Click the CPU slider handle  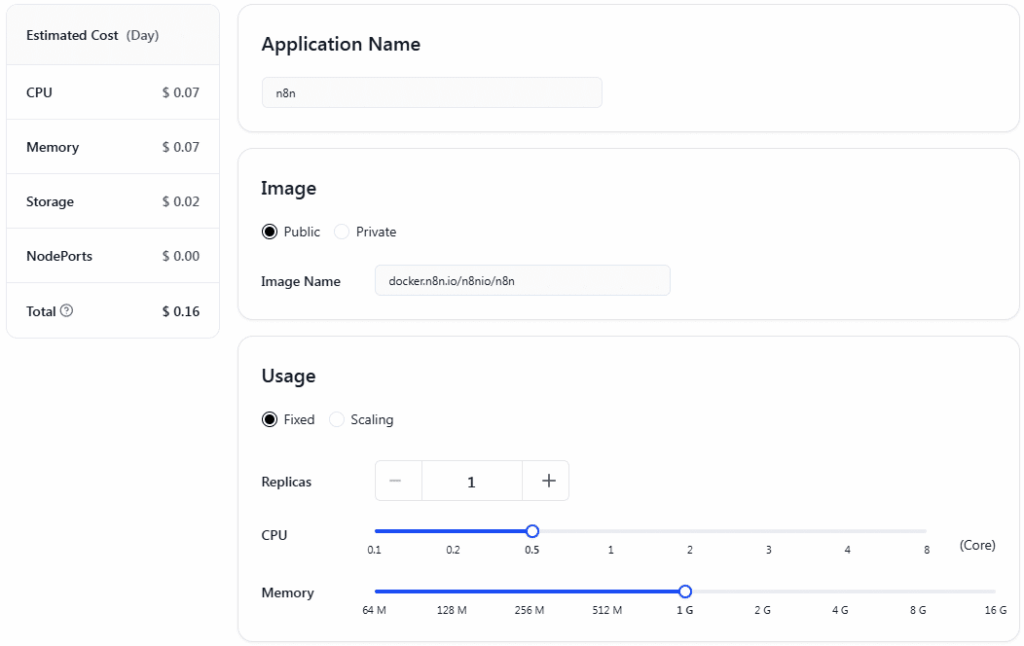click(x=532, y=531)
